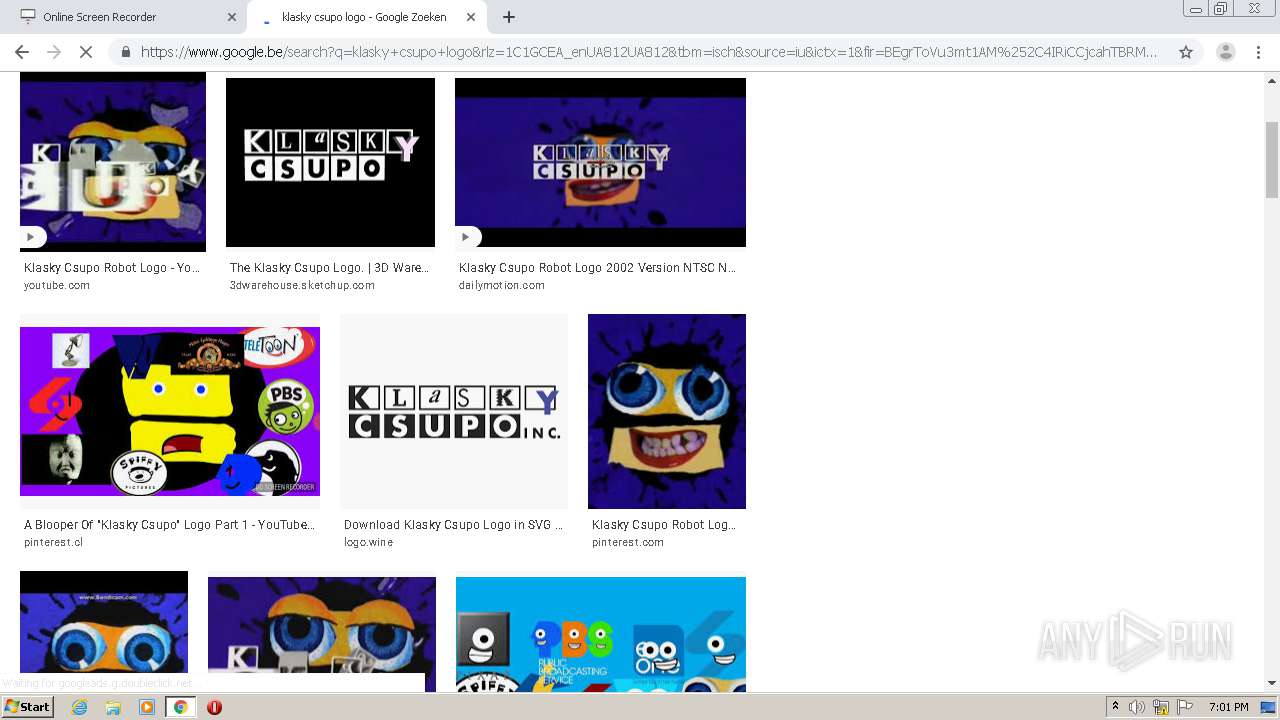Click the address bar URL
The image size is (1280, 720).
tap(649, 52)
